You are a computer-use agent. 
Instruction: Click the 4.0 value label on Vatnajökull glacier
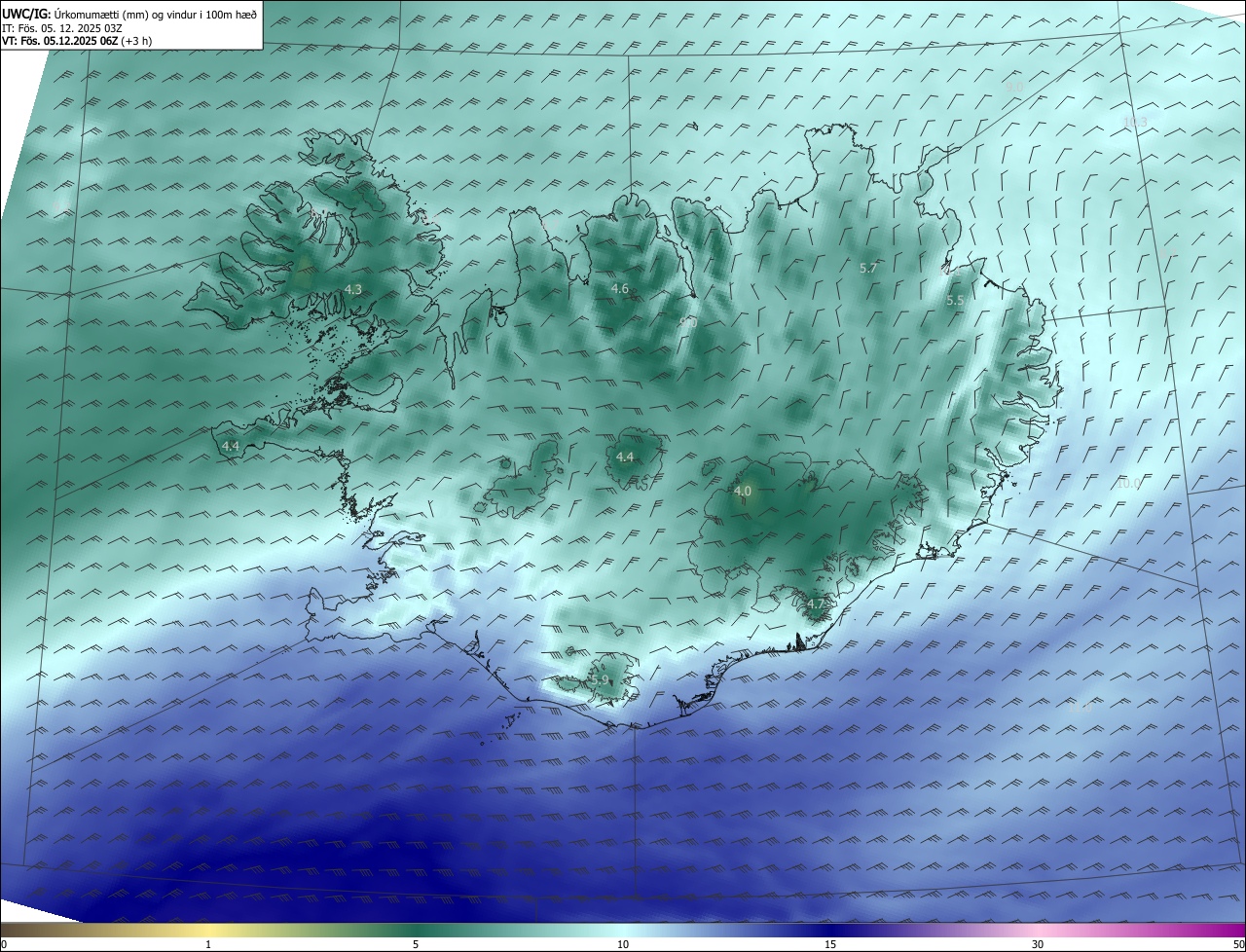point(743,492)
